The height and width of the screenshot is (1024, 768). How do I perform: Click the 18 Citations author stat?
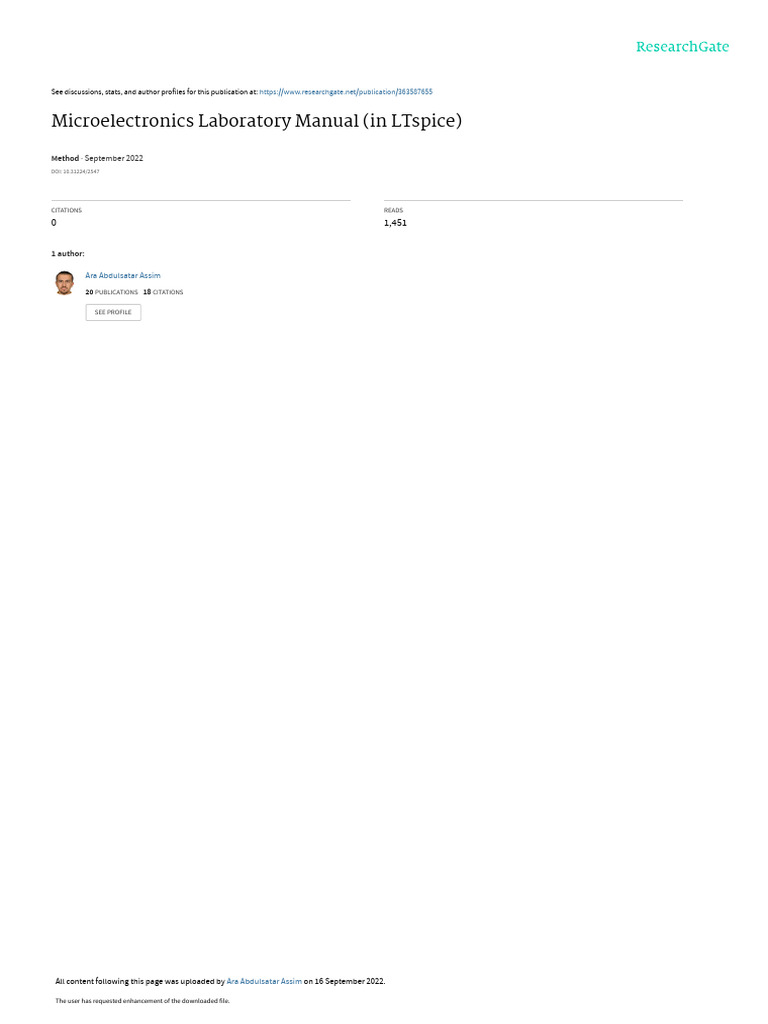click(x=163, y=292)
